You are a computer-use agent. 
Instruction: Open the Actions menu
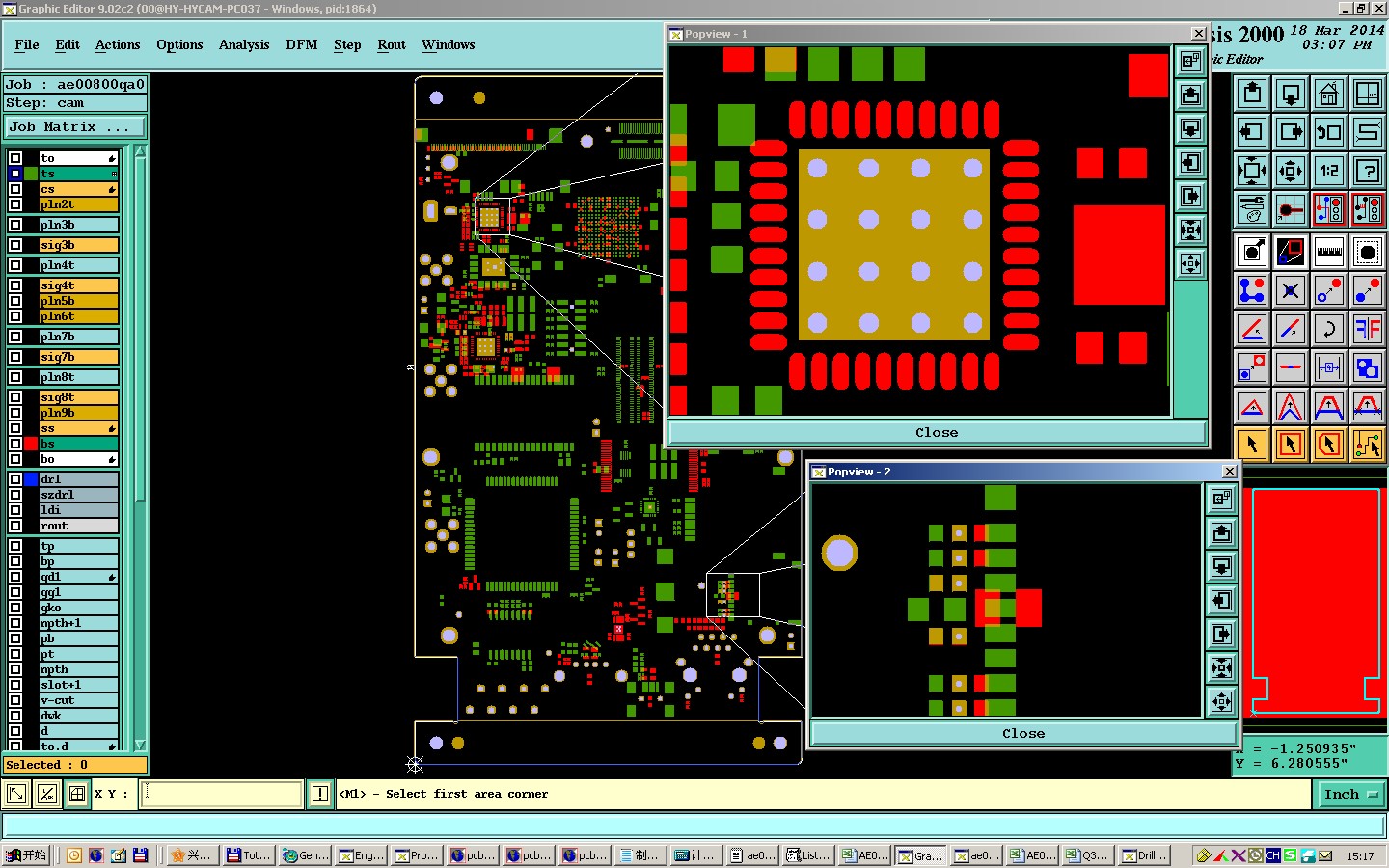click(x=118, y=44)
